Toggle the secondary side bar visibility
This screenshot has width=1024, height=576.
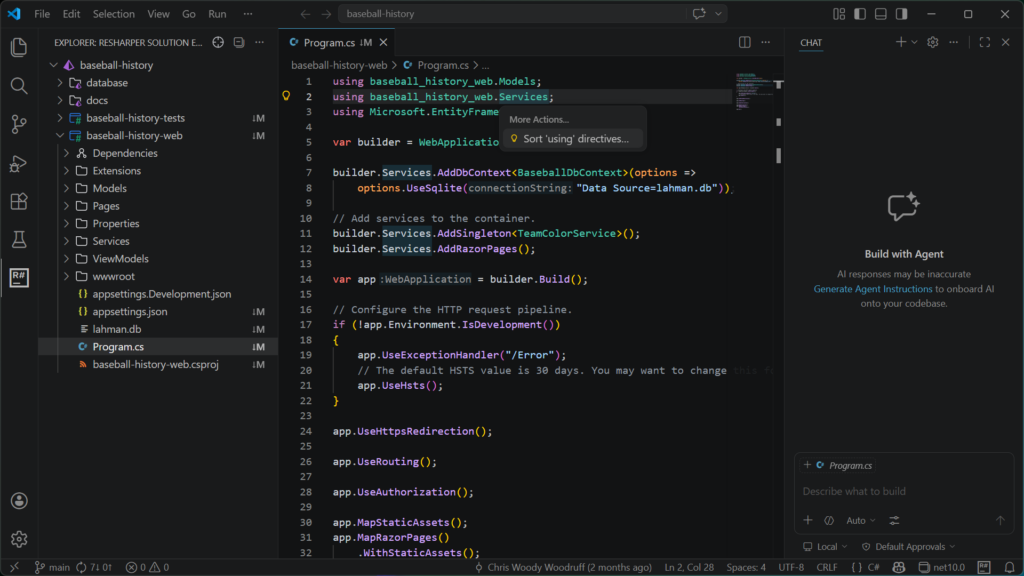pyautogui.click(x=901, y=14)
